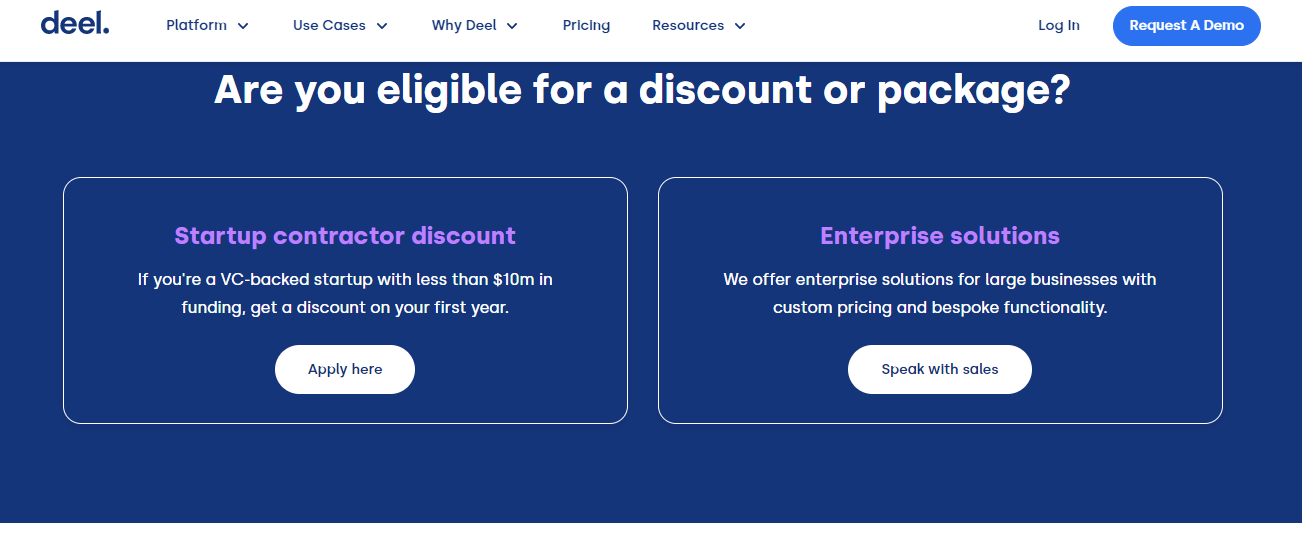
Task: Open the Resources chevron arrow
Action: [740, 26]
